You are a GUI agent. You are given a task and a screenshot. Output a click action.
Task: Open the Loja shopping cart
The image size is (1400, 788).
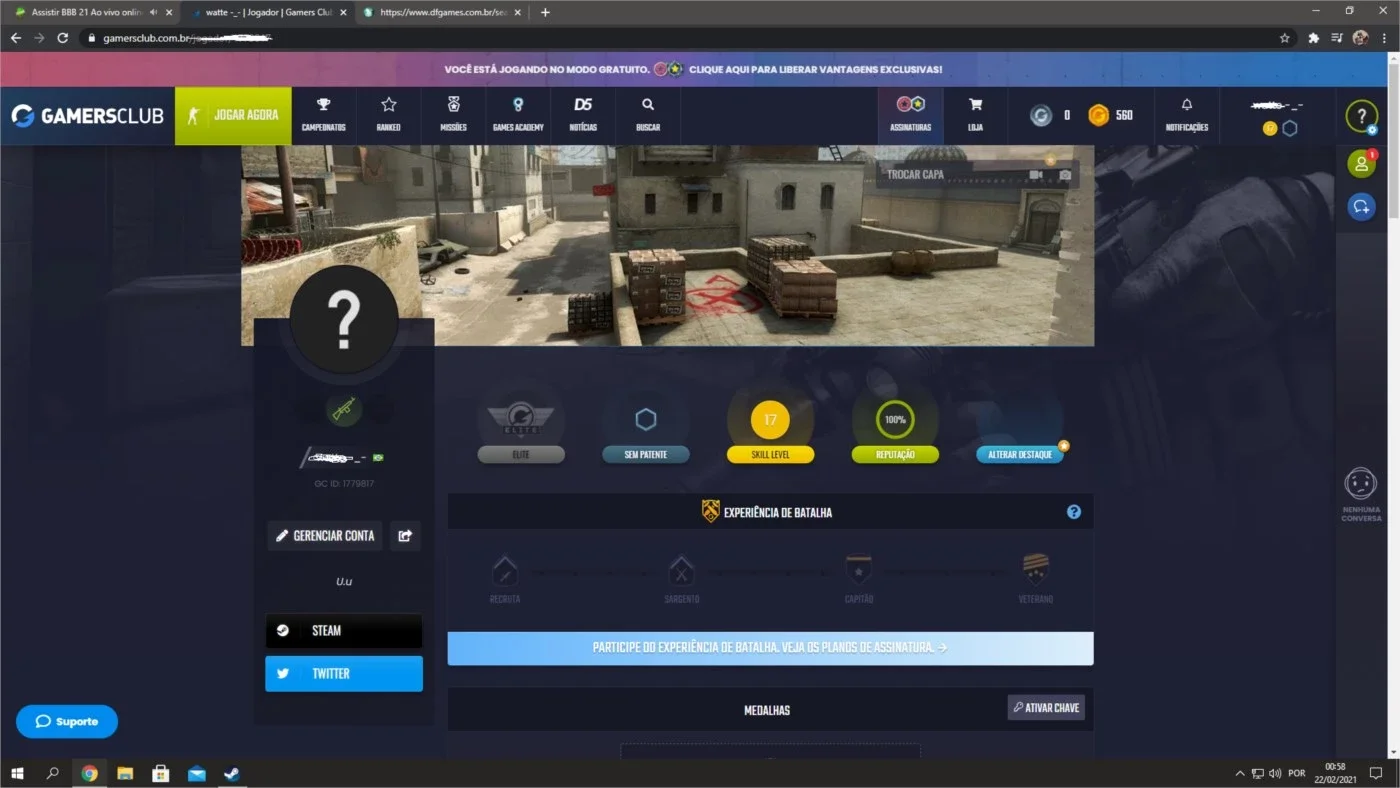coord(975,116)
